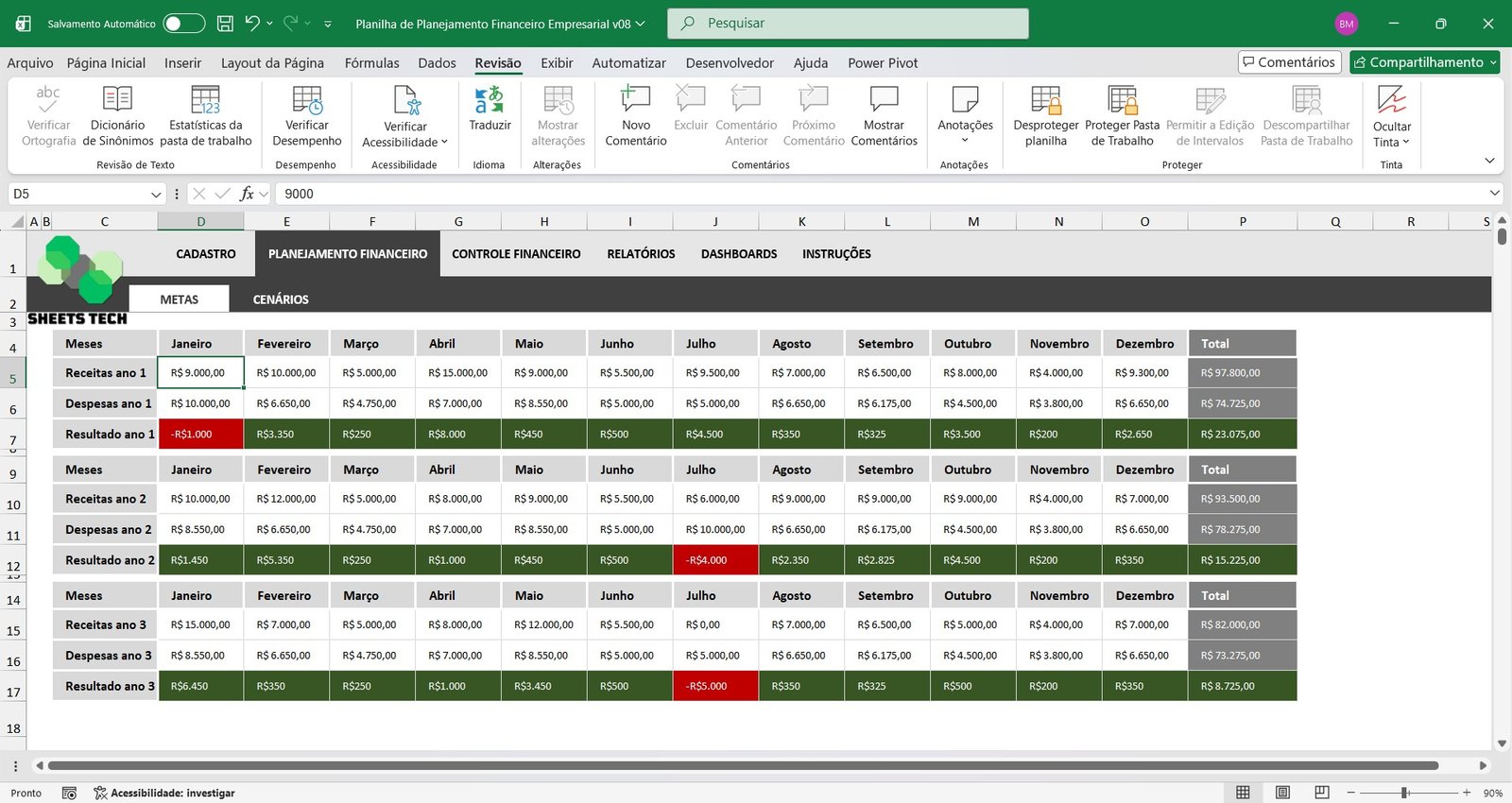Expand the Name Box dropdown arrow
The image size is (1512, 803).
tap(156, 194)
